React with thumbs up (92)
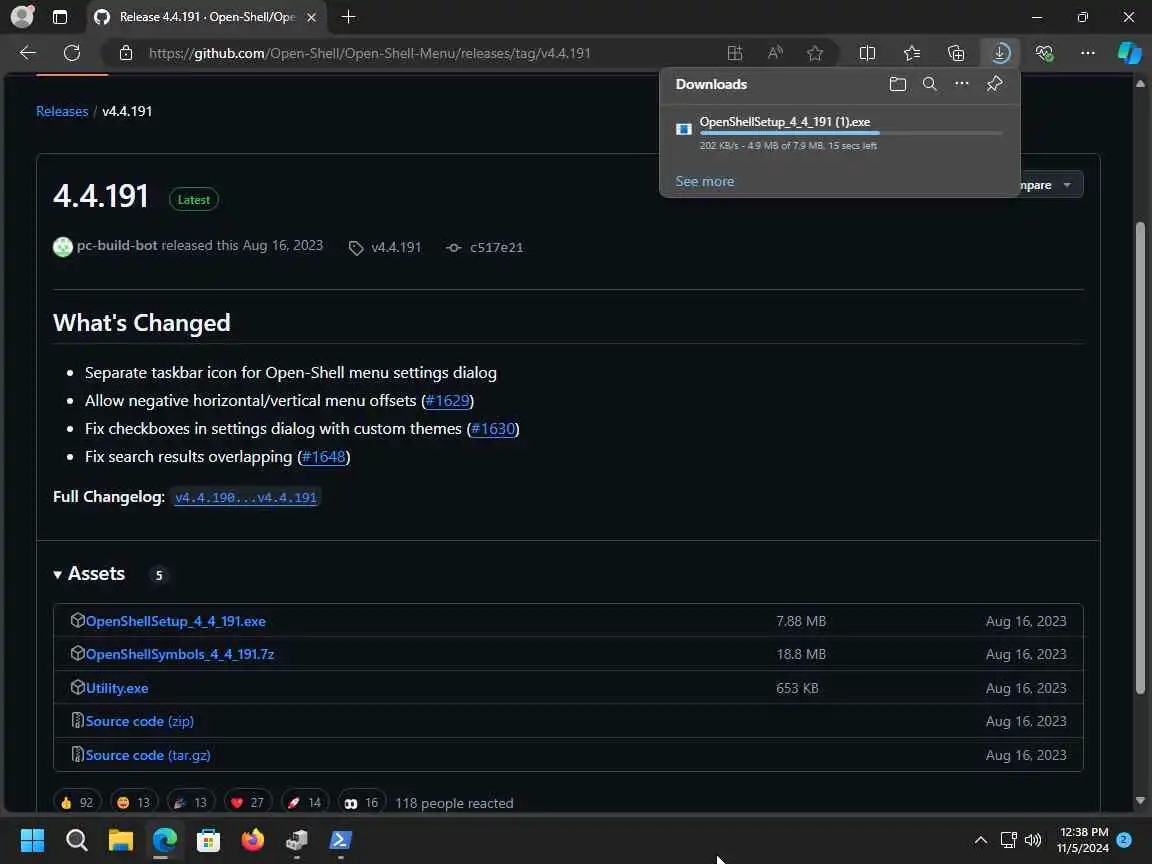Screen dimensions: 1152x864 click(77, 802)
